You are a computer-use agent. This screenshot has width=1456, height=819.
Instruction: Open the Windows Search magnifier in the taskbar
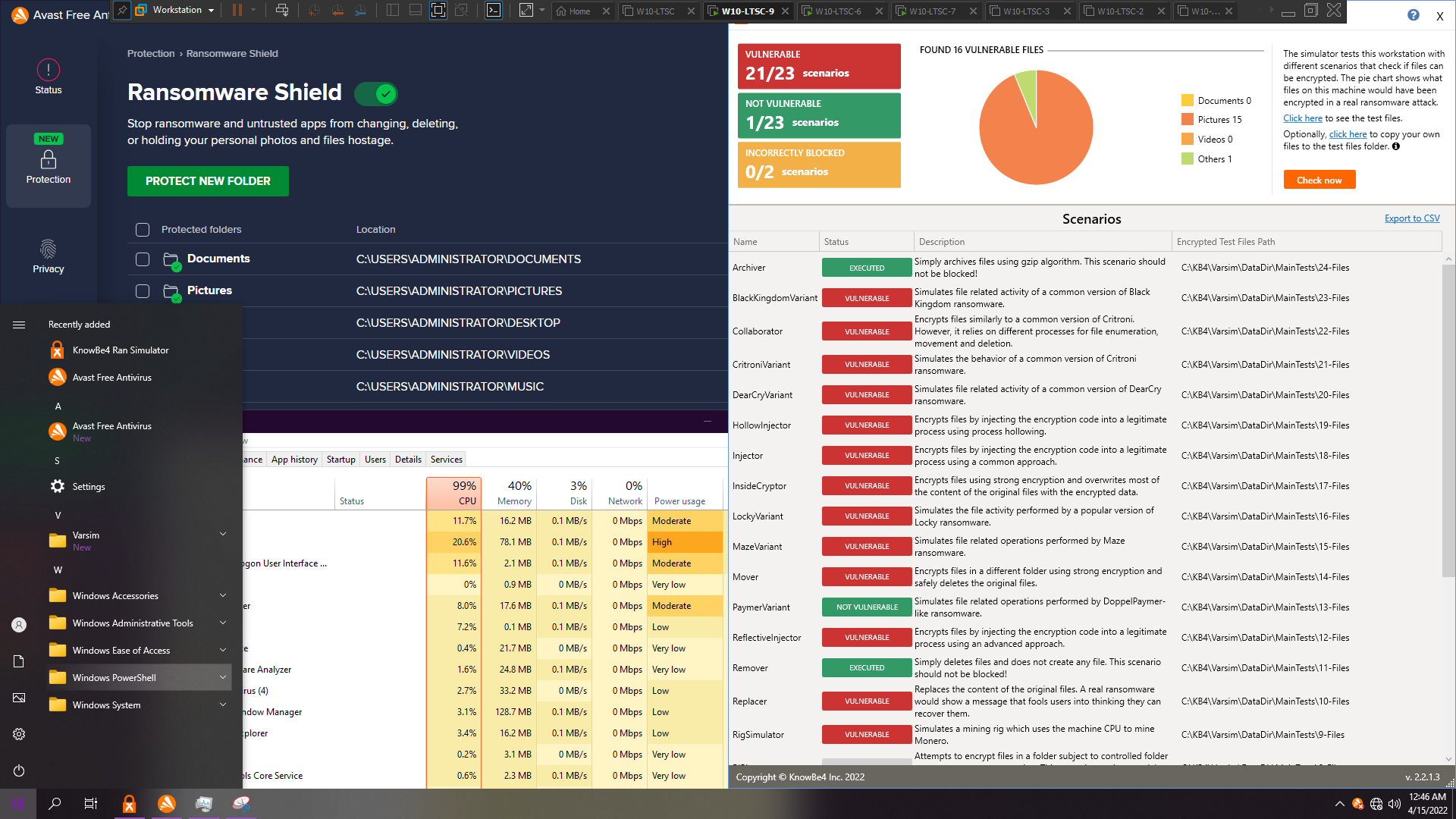55,804
